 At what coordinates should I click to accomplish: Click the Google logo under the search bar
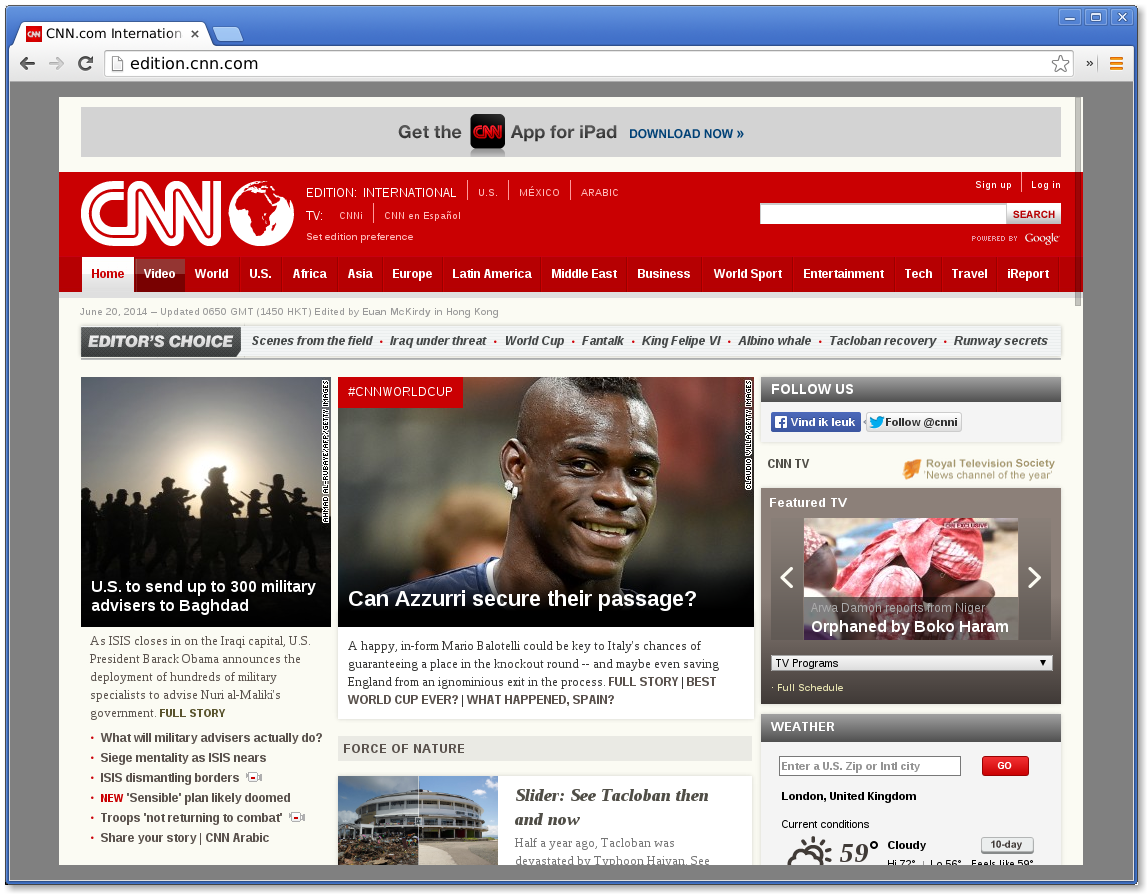coord(1043,239)
